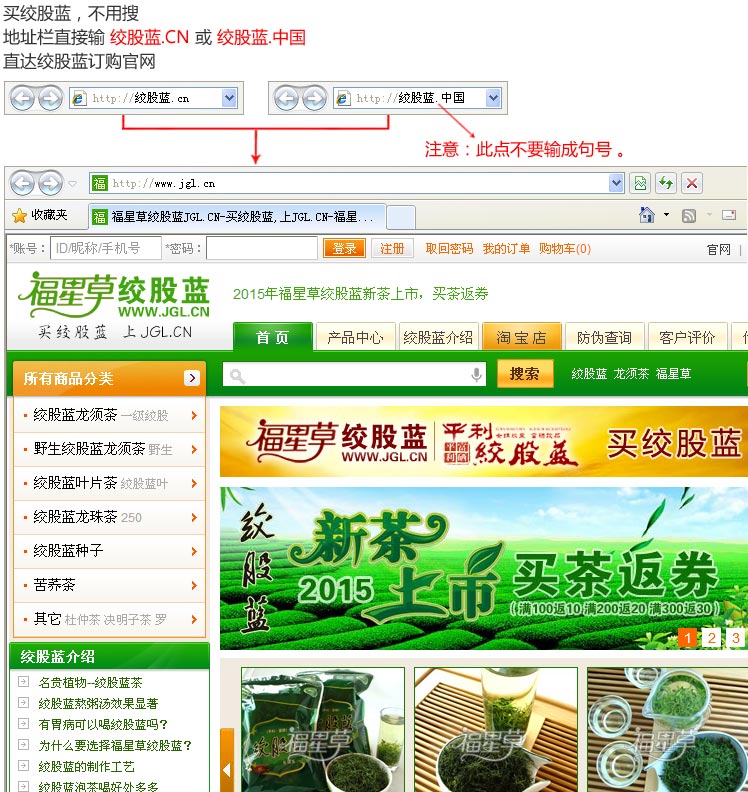The height and width of the screenshot is (792, 748).
Task: Select the 首页 navigation tab
Action: click(273, 337)
